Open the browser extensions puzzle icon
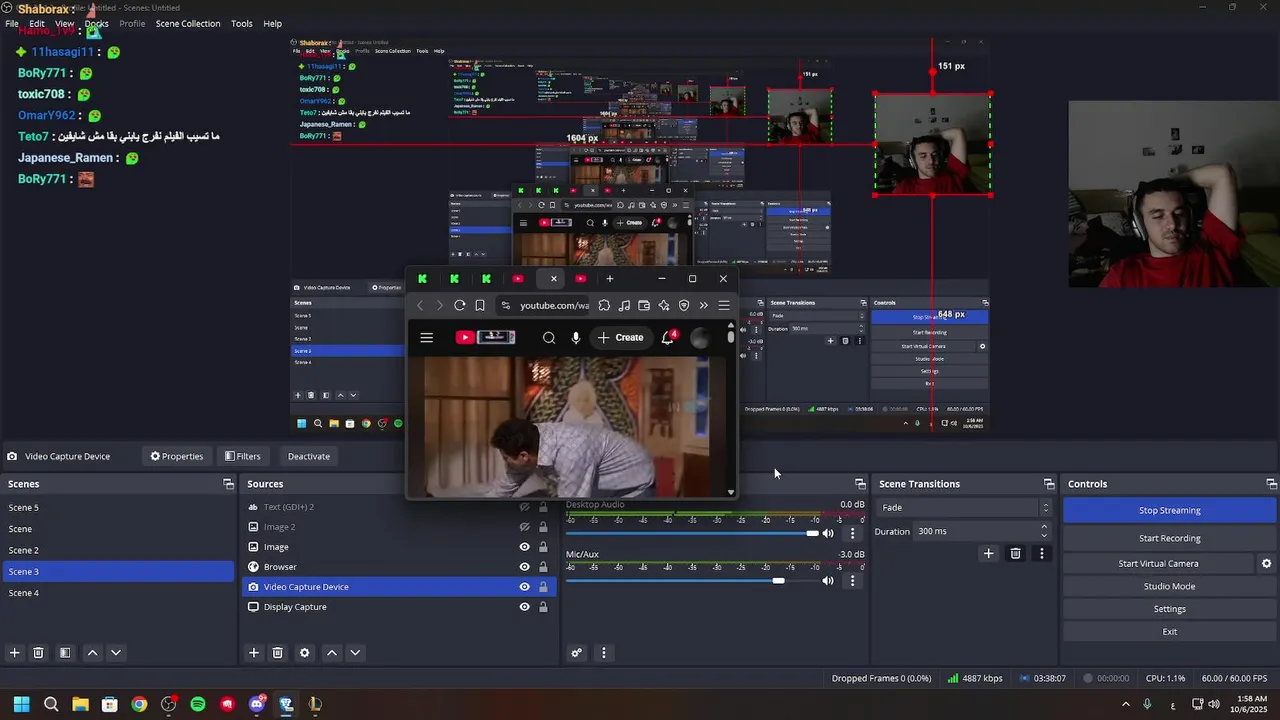 pyautogui.click(x=604, y=305)
